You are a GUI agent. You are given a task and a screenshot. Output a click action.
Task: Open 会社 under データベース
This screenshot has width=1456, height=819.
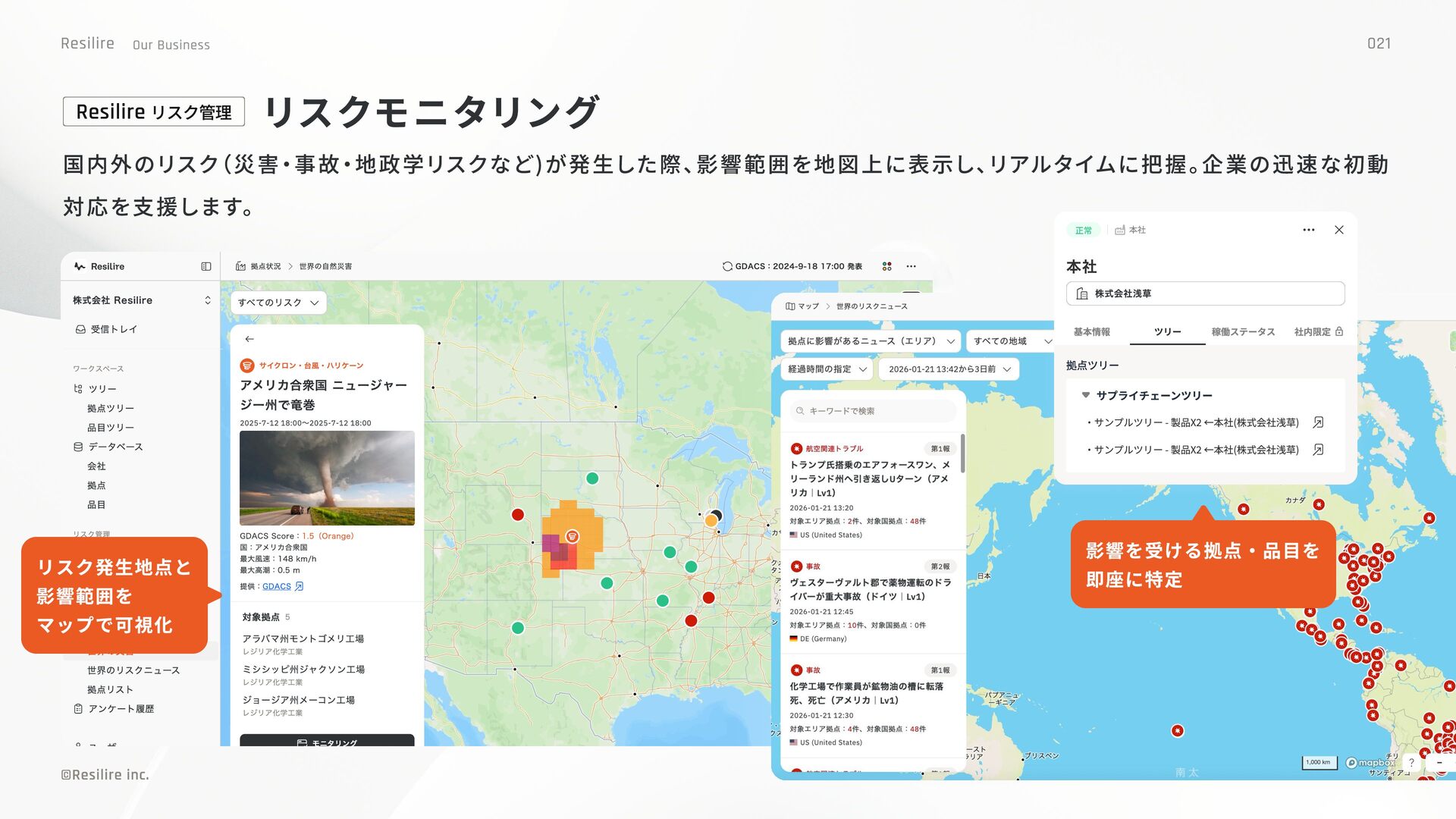(x=96, y=466)
